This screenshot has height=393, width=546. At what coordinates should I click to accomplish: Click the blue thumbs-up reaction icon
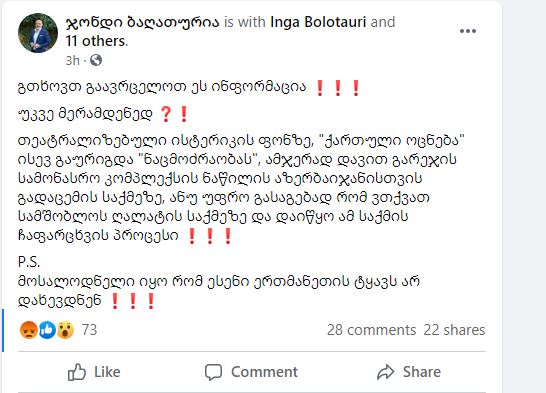click(x=47, y=330)
